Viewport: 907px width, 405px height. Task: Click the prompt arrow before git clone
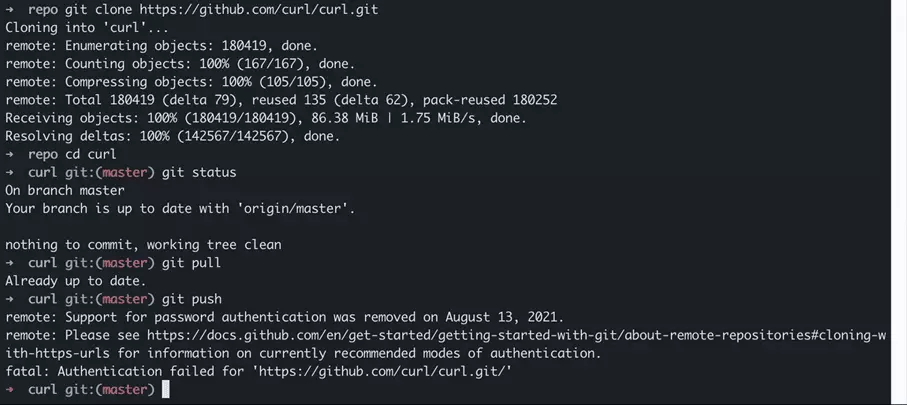(9, 9)
